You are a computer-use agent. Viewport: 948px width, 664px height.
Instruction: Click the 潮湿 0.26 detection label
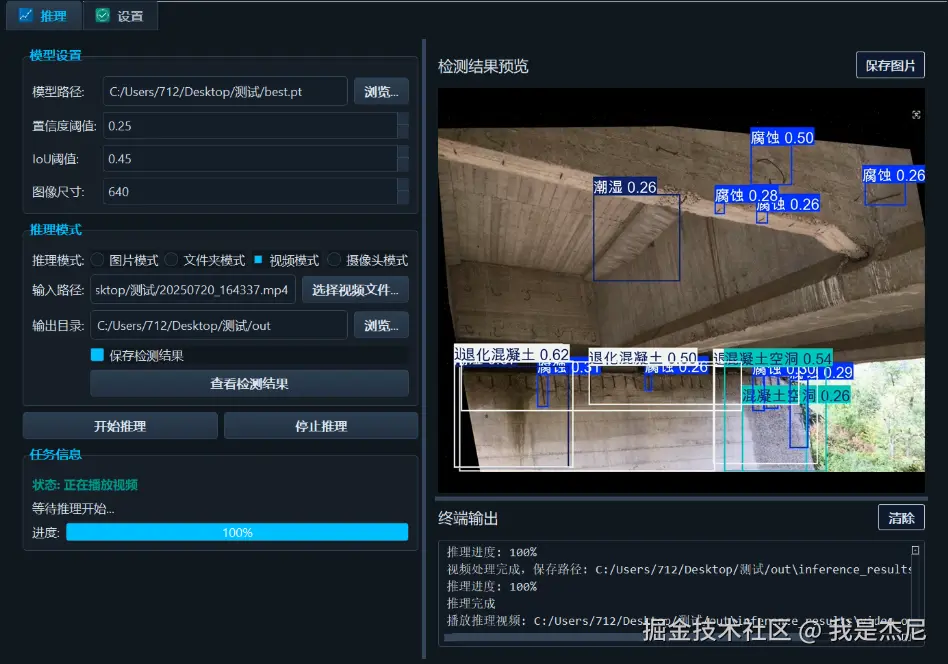625,187
